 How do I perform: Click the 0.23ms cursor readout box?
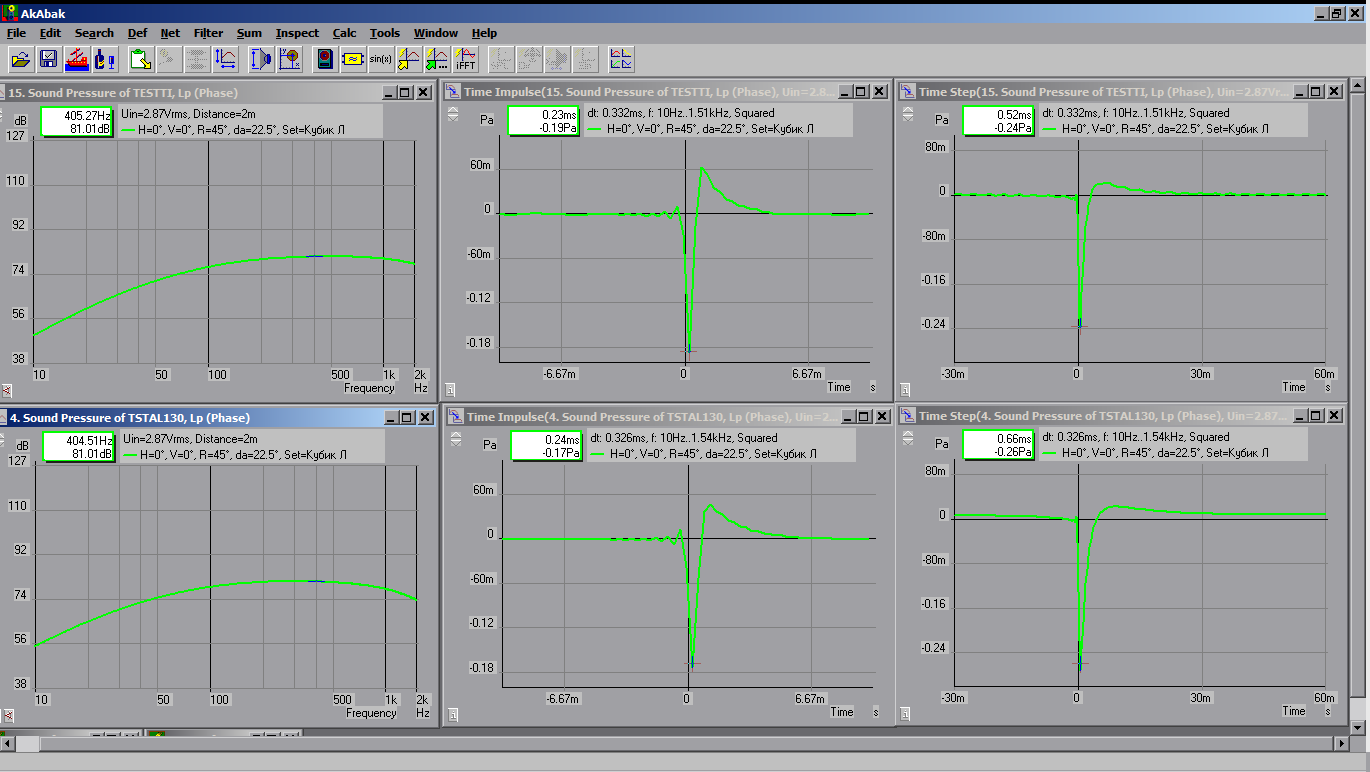(545, 121)
